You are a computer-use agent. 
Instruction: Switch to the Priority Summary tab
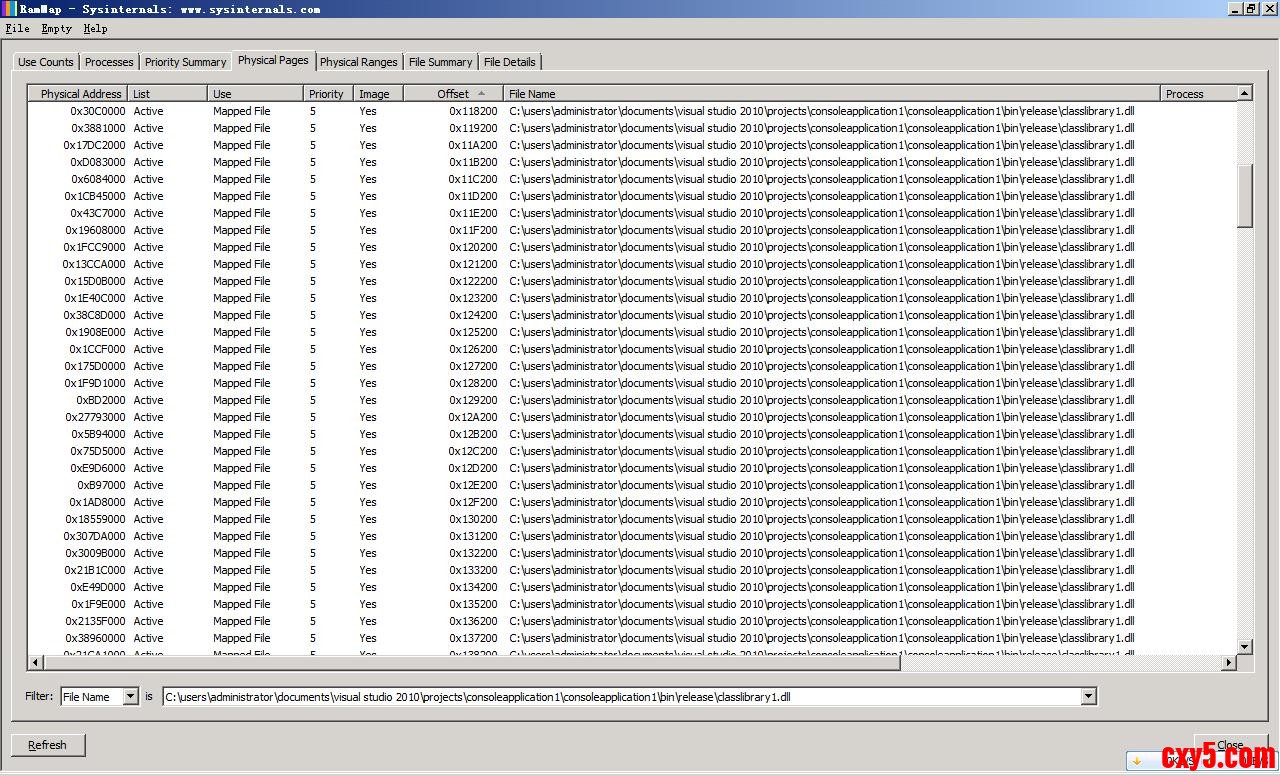[x=185, y=62]
